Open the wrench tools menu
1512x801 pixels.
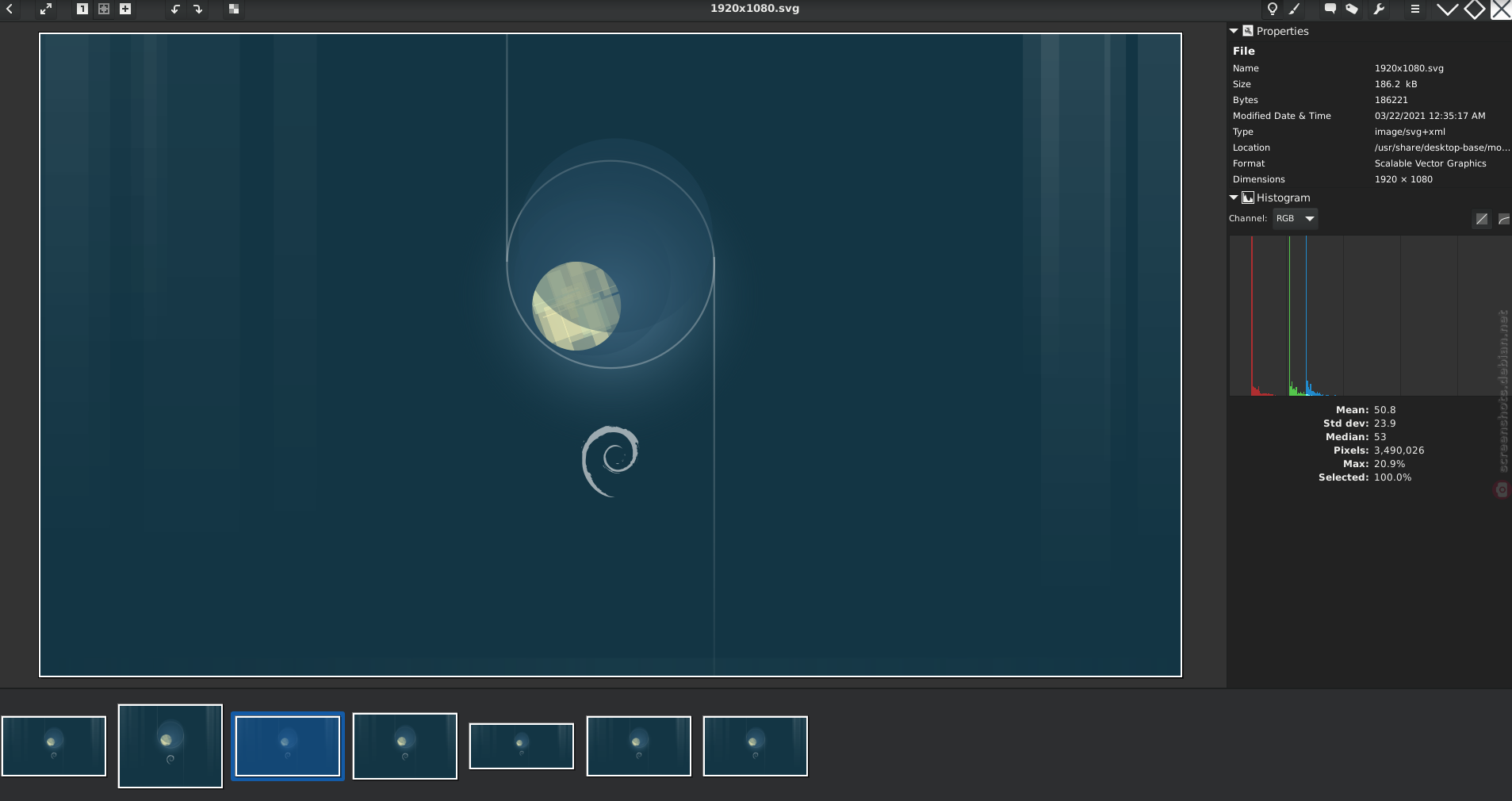click(x=1379, y=9)
